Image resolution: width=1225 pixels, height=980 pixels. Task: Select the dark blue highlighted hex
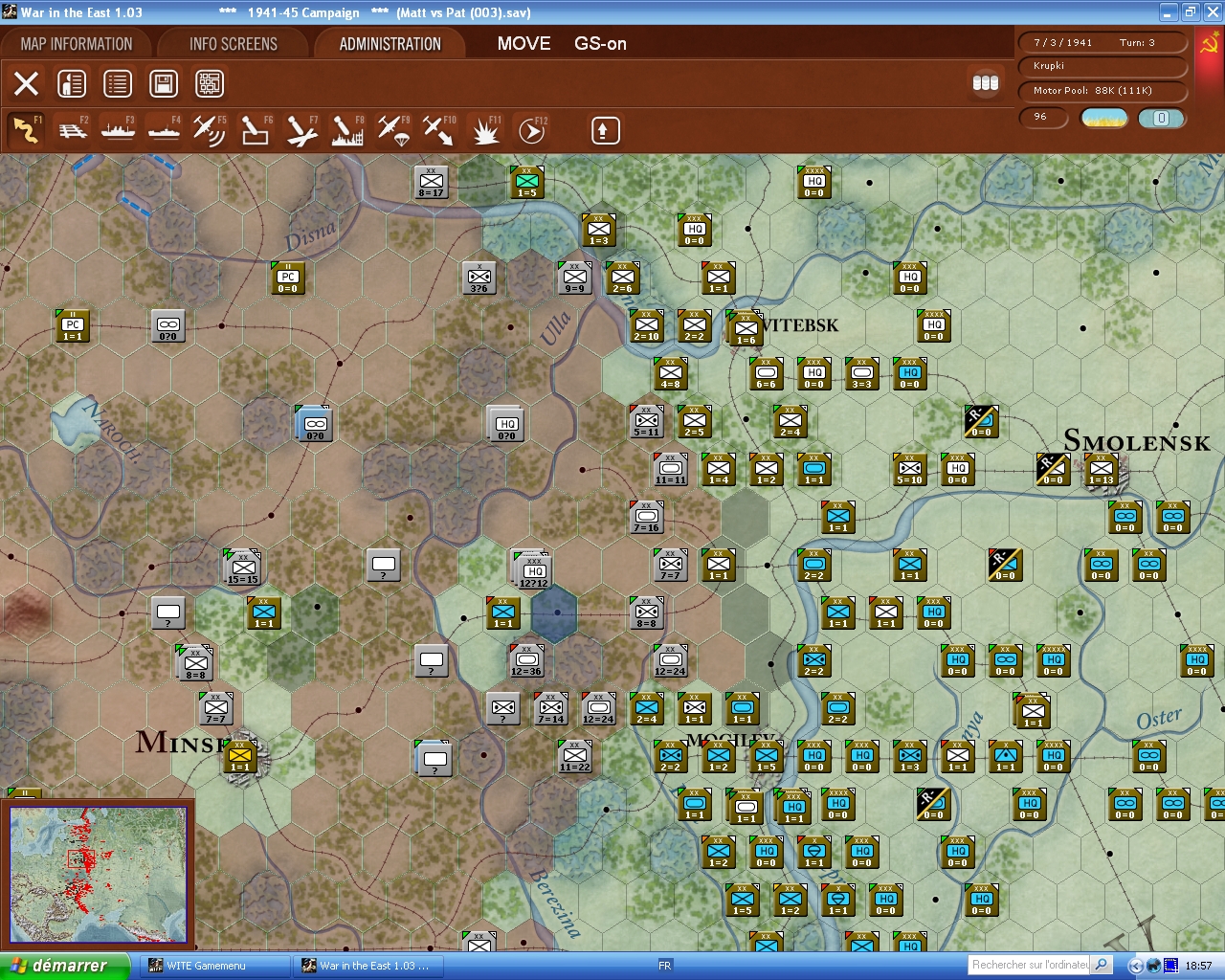point(554,612)
